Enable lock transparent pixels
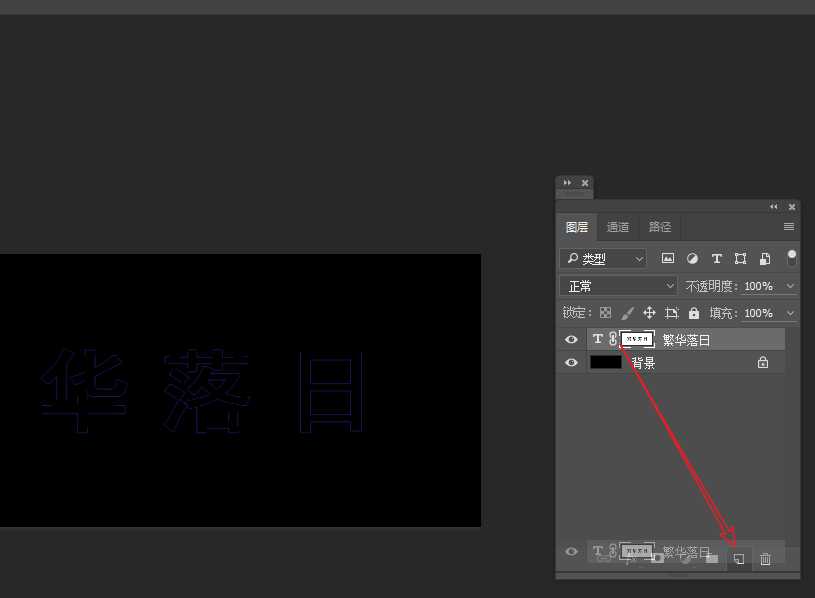 click(x=605, y=312)
